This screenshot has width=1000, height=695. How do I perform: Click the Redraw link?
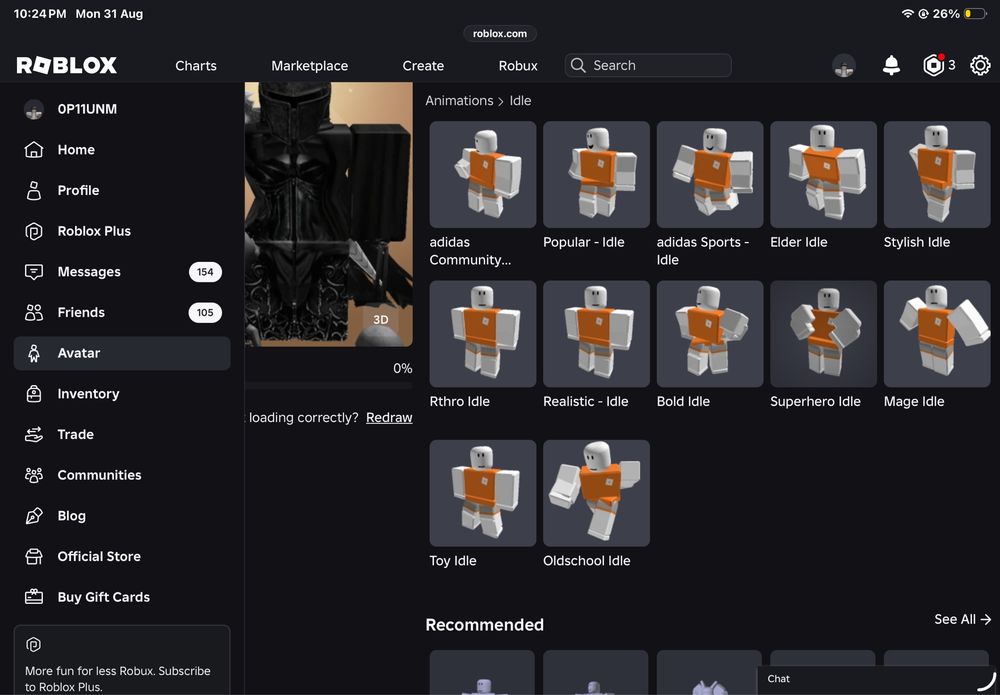click(389, 418)
